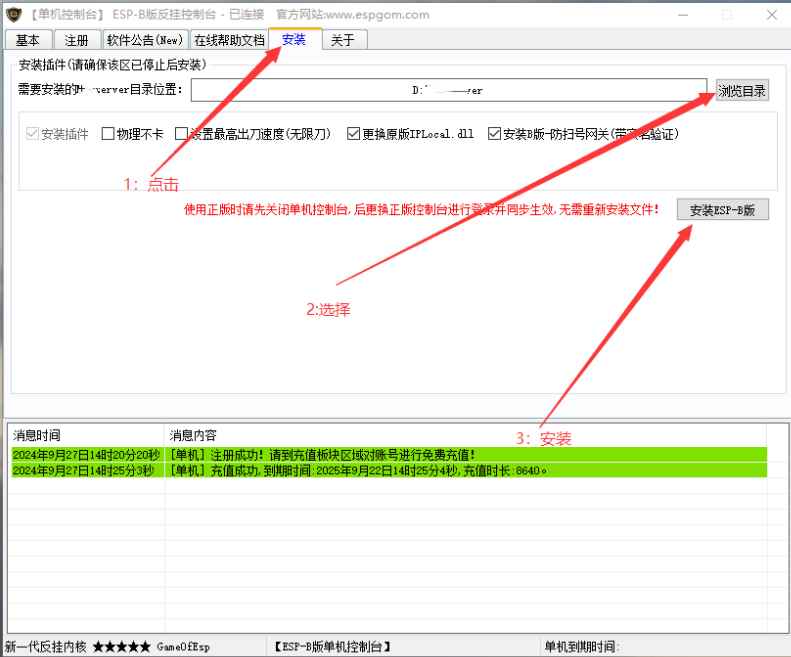791x657 pixels.
Task: Click the 安装ESP-B版 button
Action: click(722, 210)
